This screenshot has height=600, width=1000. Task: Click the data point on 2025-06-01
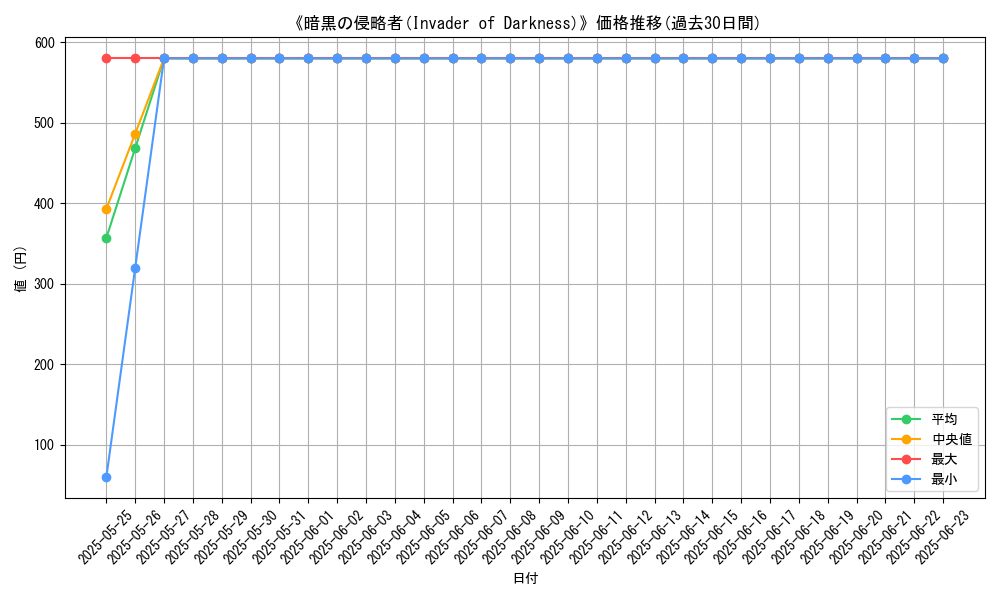(309, 59)
